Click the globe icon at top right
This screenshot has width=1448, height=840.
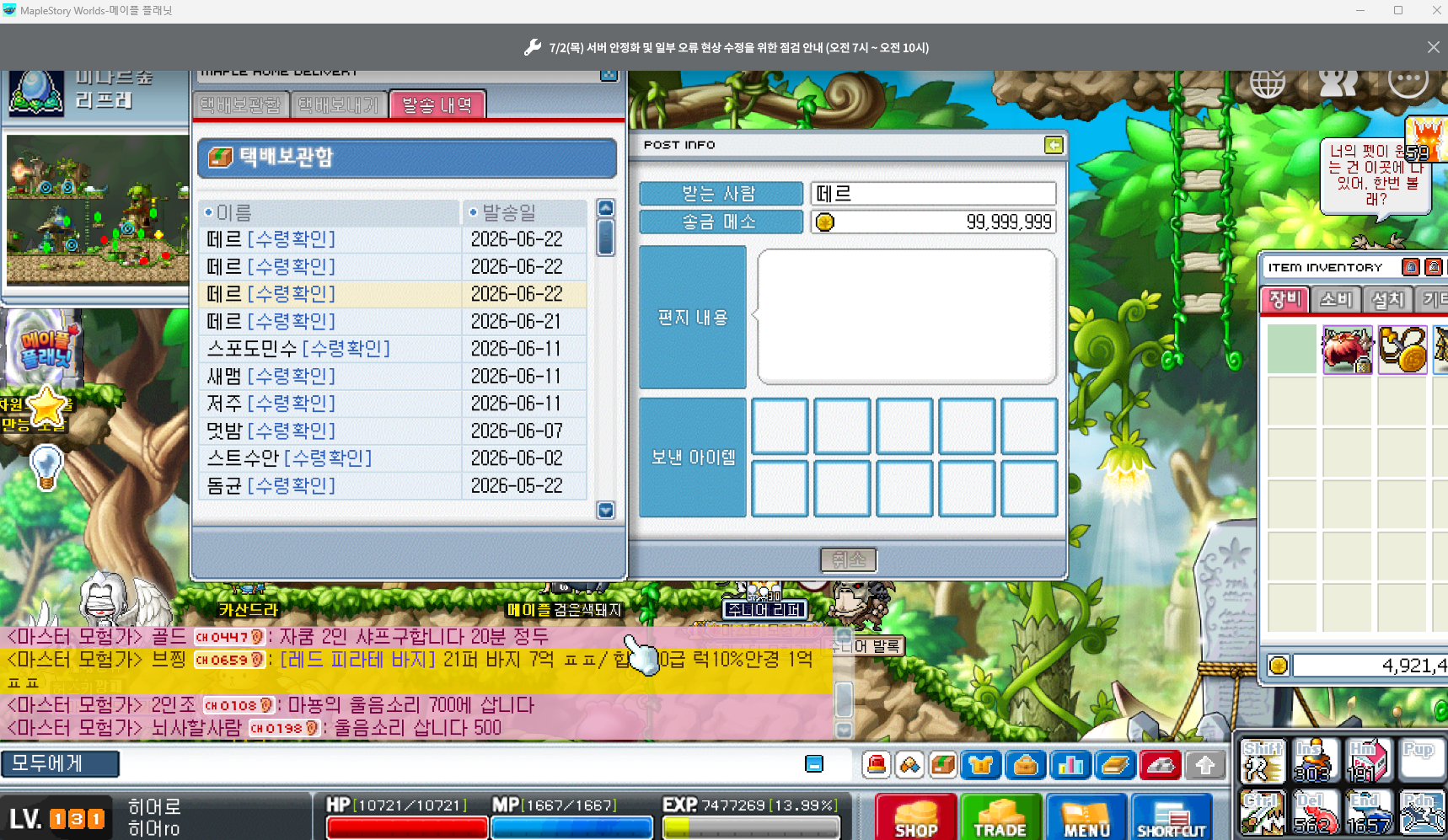point(1268,83)
